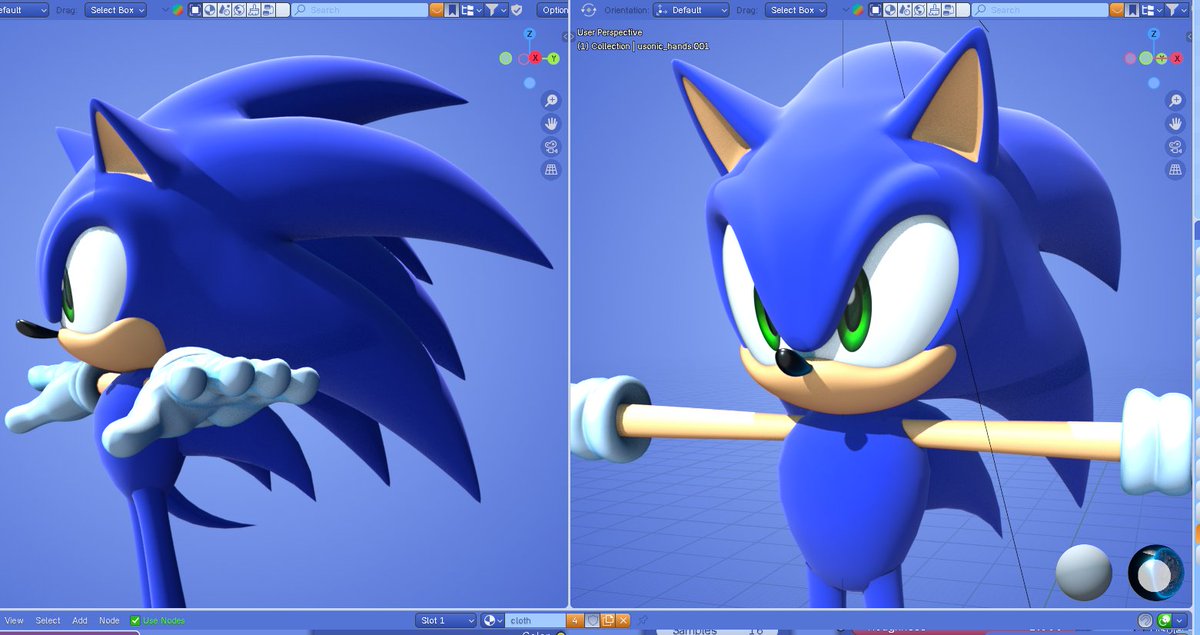The image size is (1200, 635).
Task: Open the View menu in node editor
Action: pyautogui.click(x=15, y=621)
